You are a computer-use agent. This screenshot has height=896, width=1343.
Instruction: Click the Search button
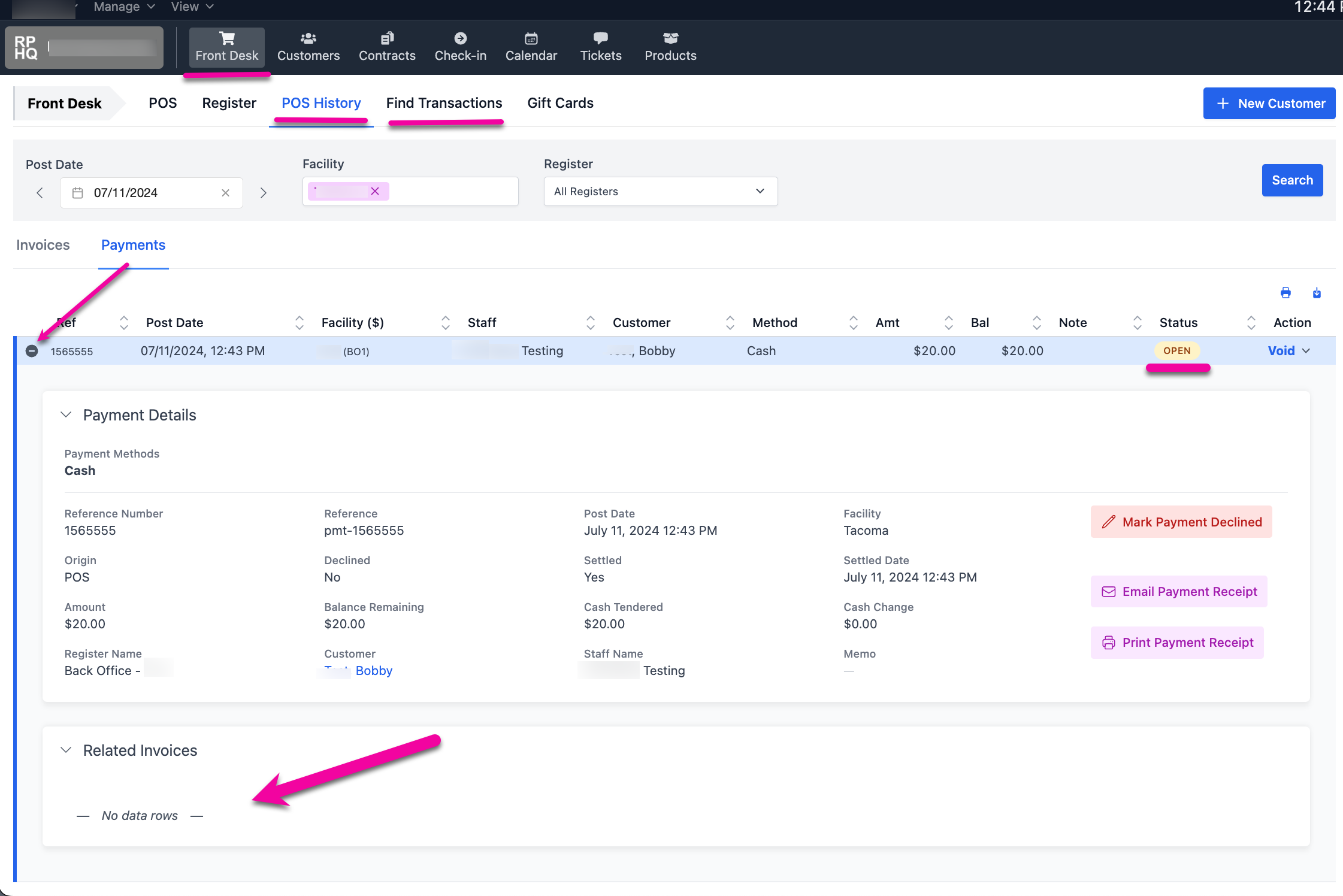1292,180
